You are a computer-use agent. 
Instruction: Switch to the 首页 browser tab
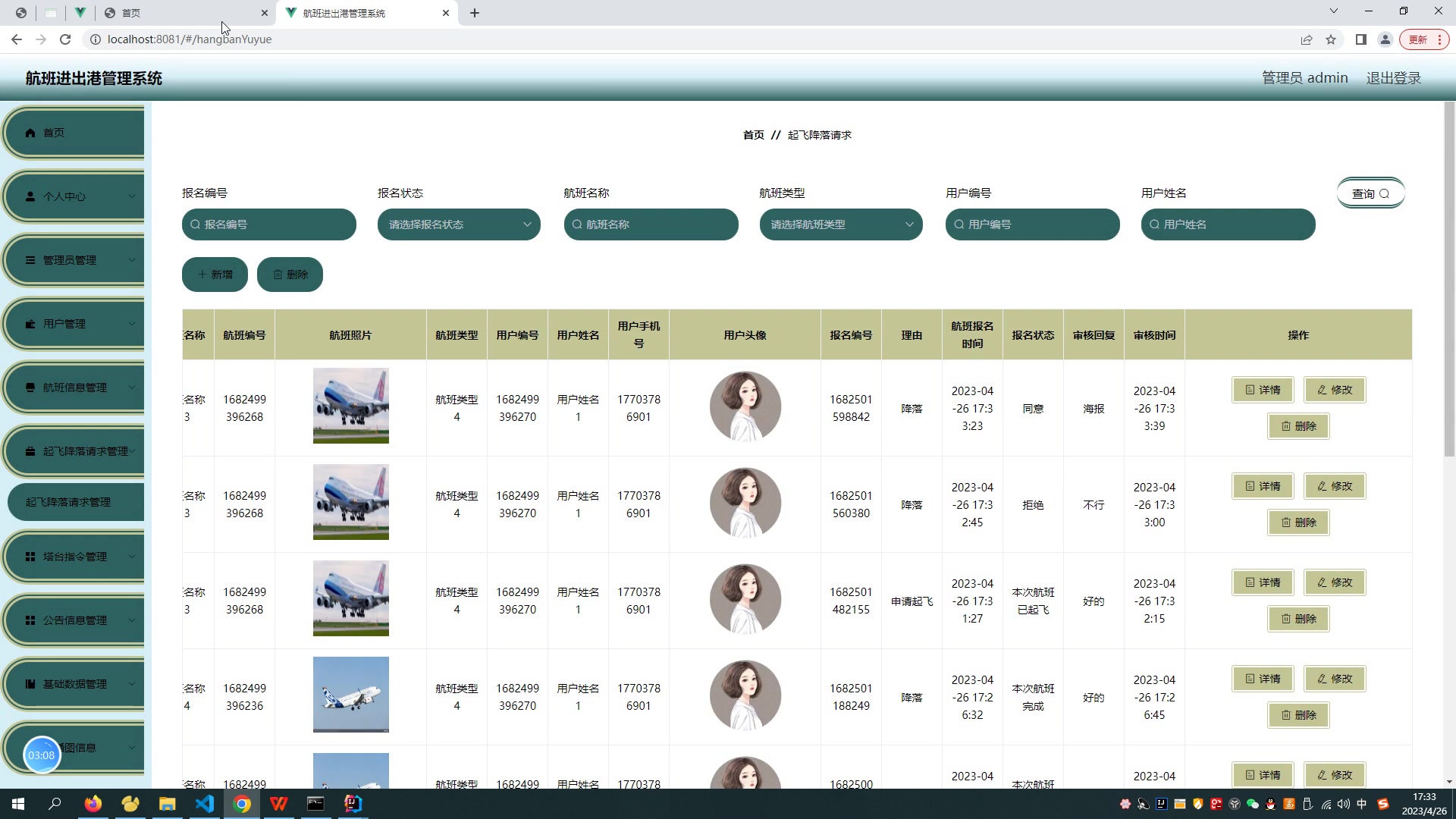pos(182,13)
